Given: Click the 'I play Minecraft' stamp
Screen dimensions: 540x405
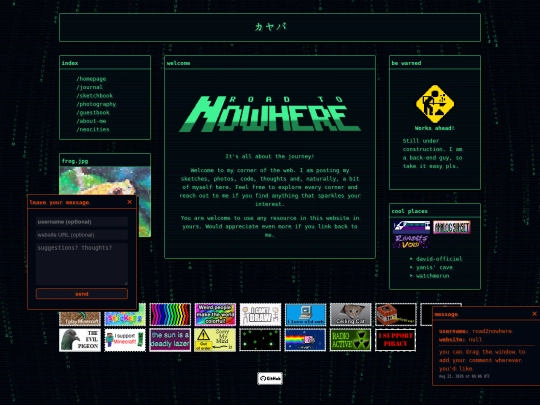Looking at the screenshot, I should [80, 319].
